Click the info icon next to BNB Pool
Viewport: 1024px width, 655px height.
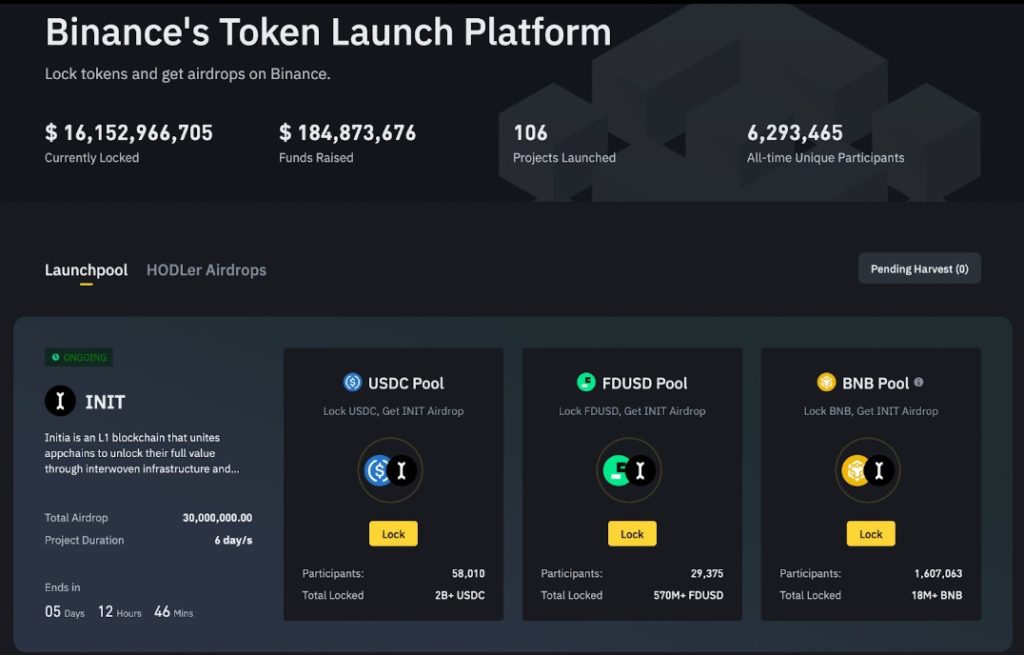[919, 382]
